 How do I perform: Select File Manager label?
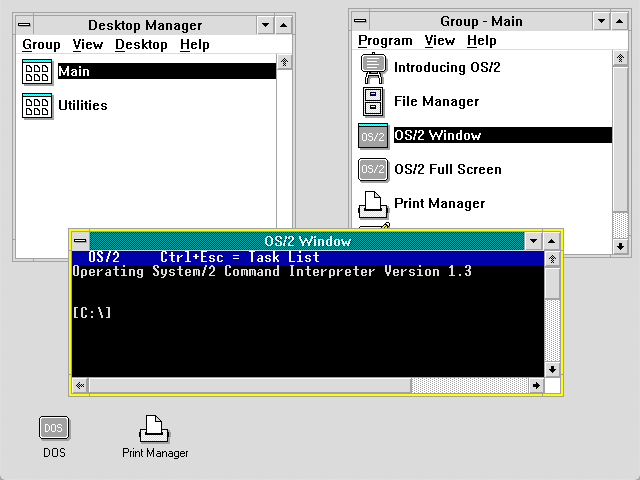(437, 101)
